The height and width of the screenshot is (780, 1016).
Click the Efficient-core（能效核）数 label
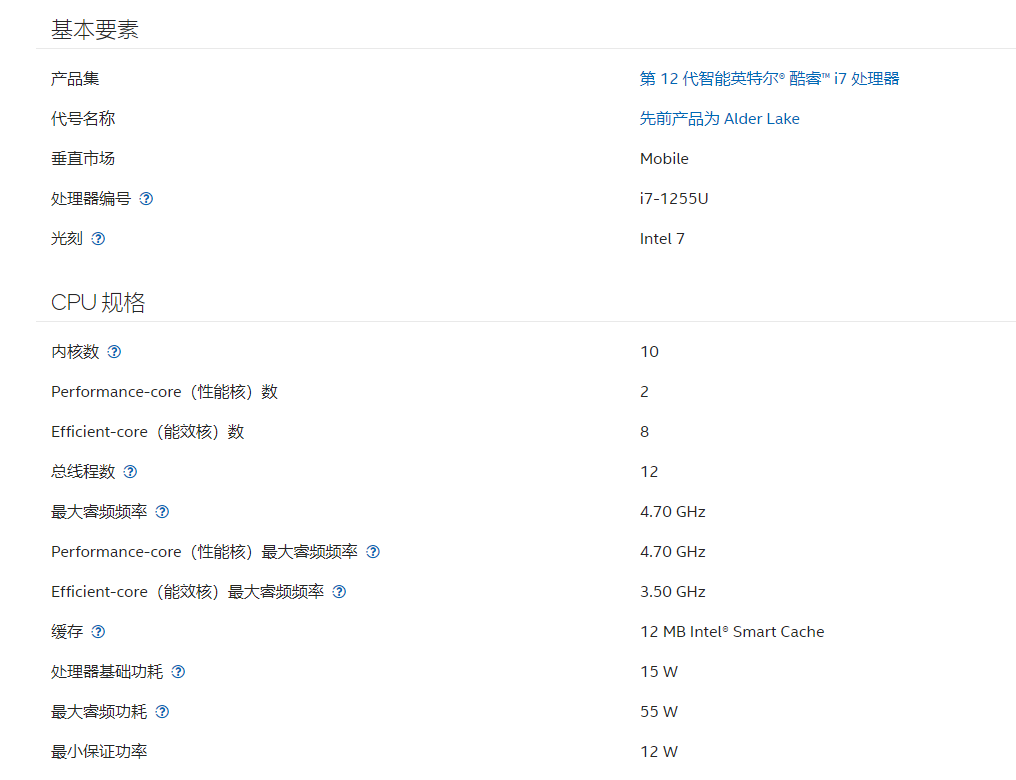click(148, 432)
